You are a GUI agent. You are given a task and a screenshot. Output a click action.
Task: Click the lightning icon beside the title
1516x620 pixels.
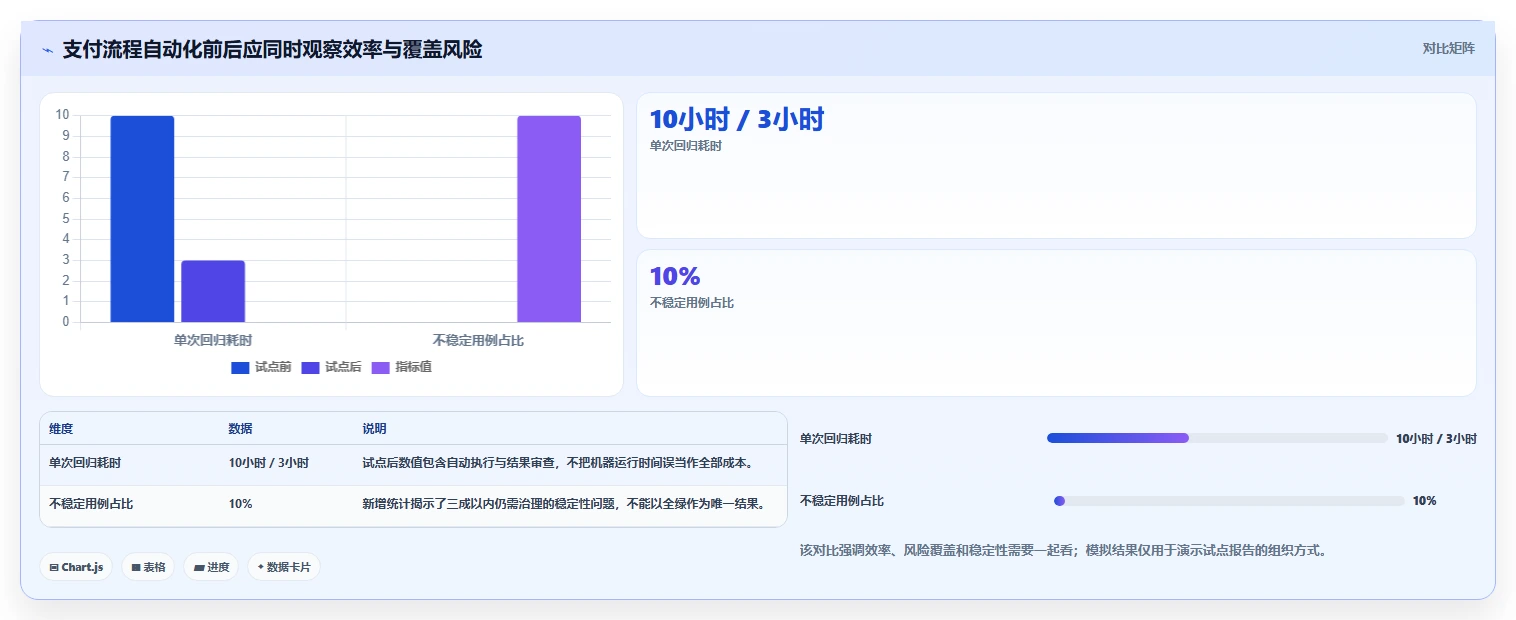pyautogui.click(x=48, y=50)
